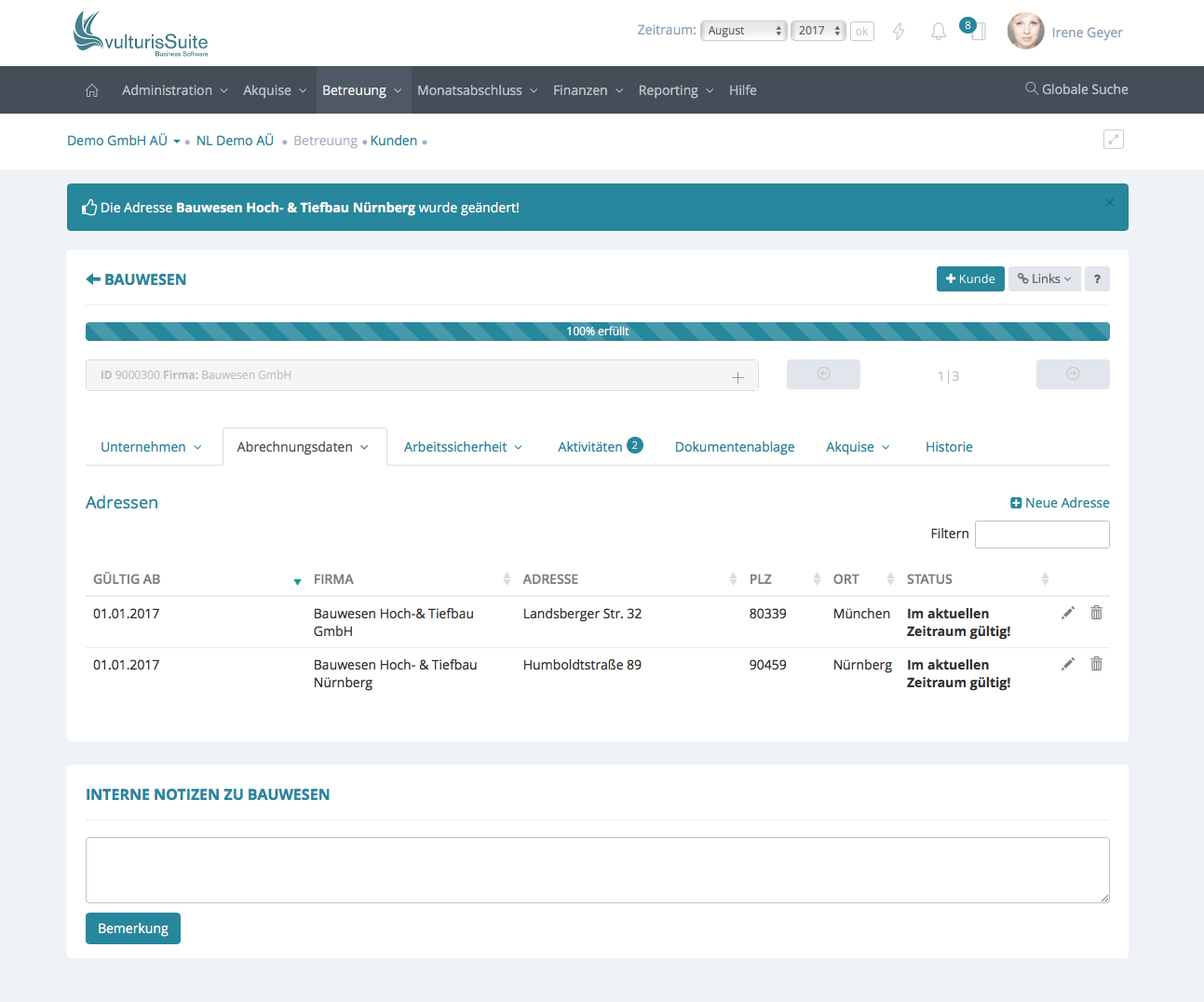Click the 100% erfüllt progress bar
1204x1002 pixels.
coord(597,332)
